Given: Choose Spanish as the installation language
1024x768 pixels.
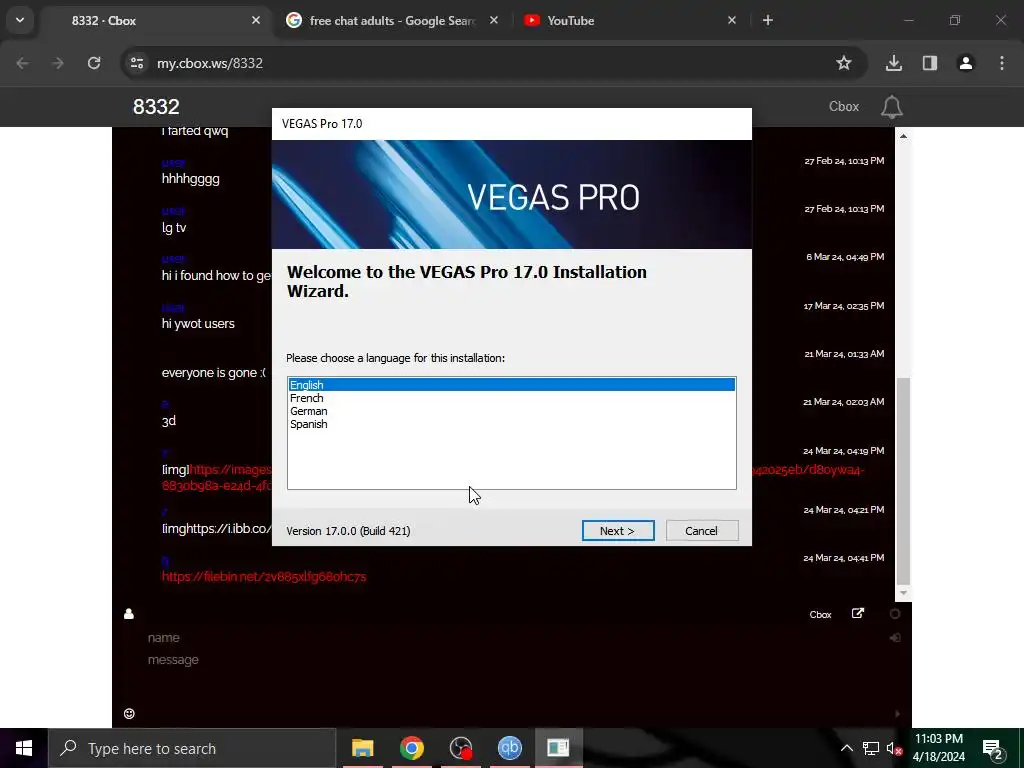Looking at the screenshot, I should click(511, 424).
